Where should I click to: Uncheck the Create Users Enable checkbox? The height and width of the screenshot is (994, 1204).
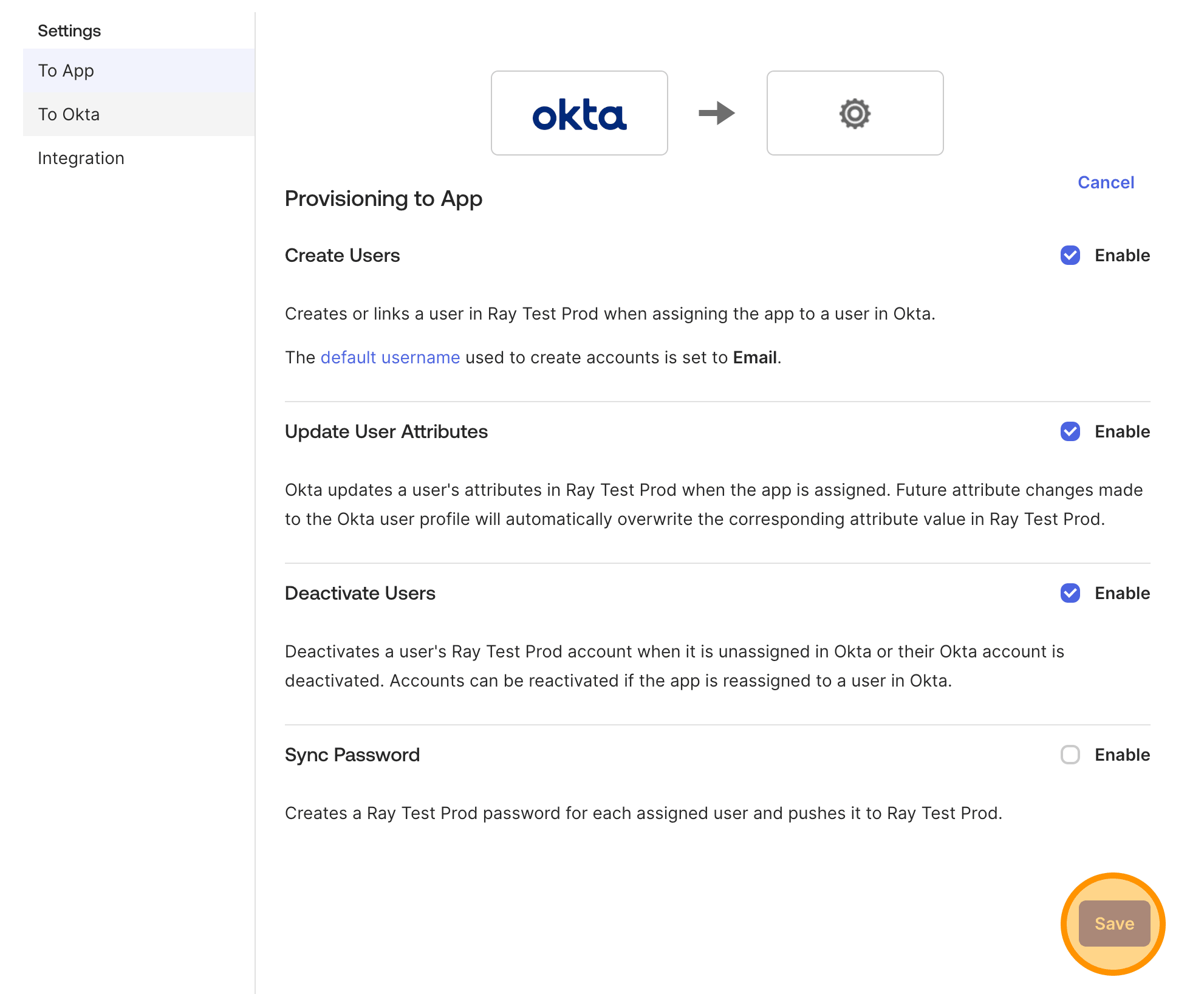click(1070, 255)
